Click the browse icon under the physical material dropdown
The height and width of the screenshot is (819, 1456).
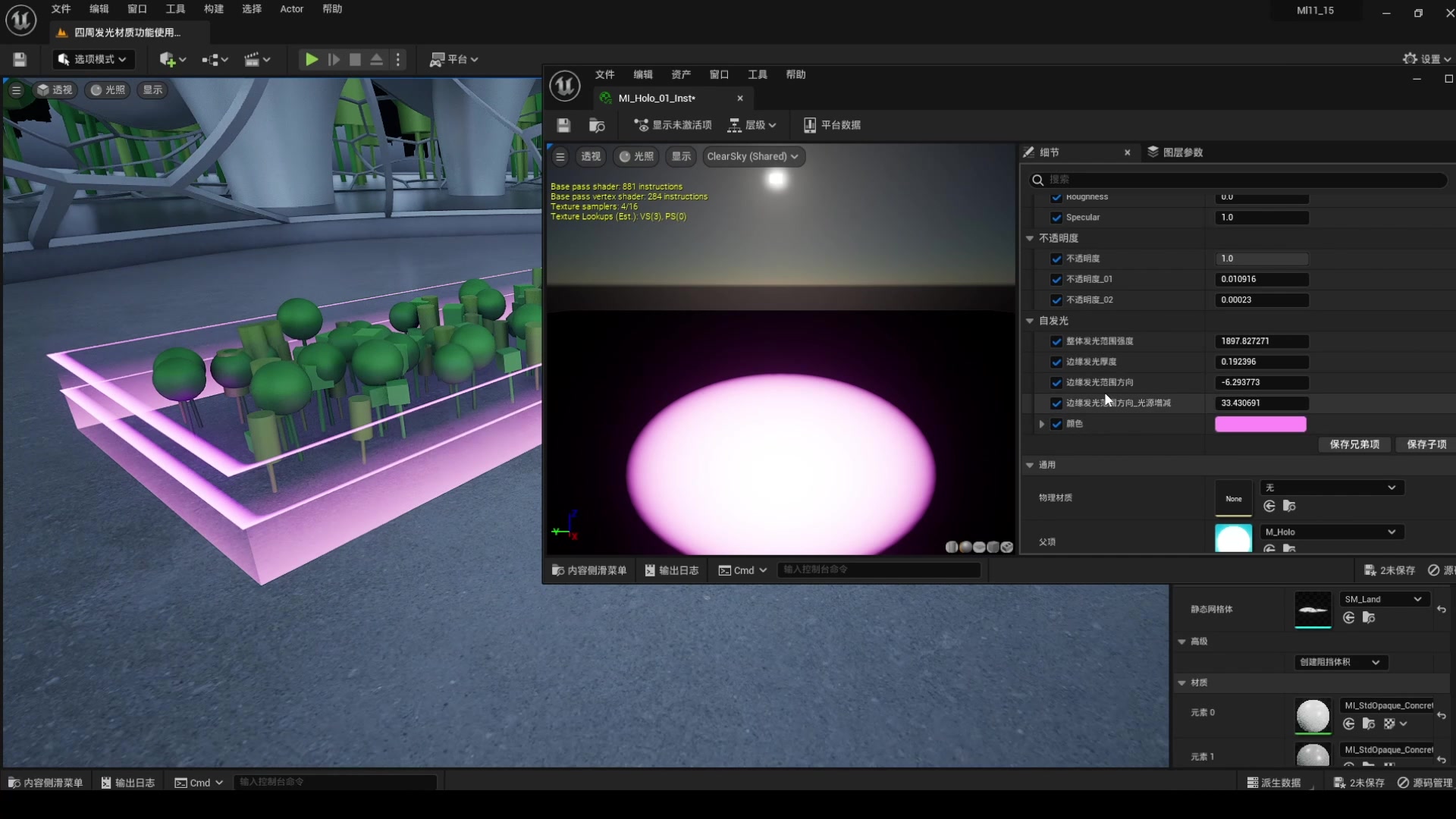pyautogui.click(x=1289, y=506)
